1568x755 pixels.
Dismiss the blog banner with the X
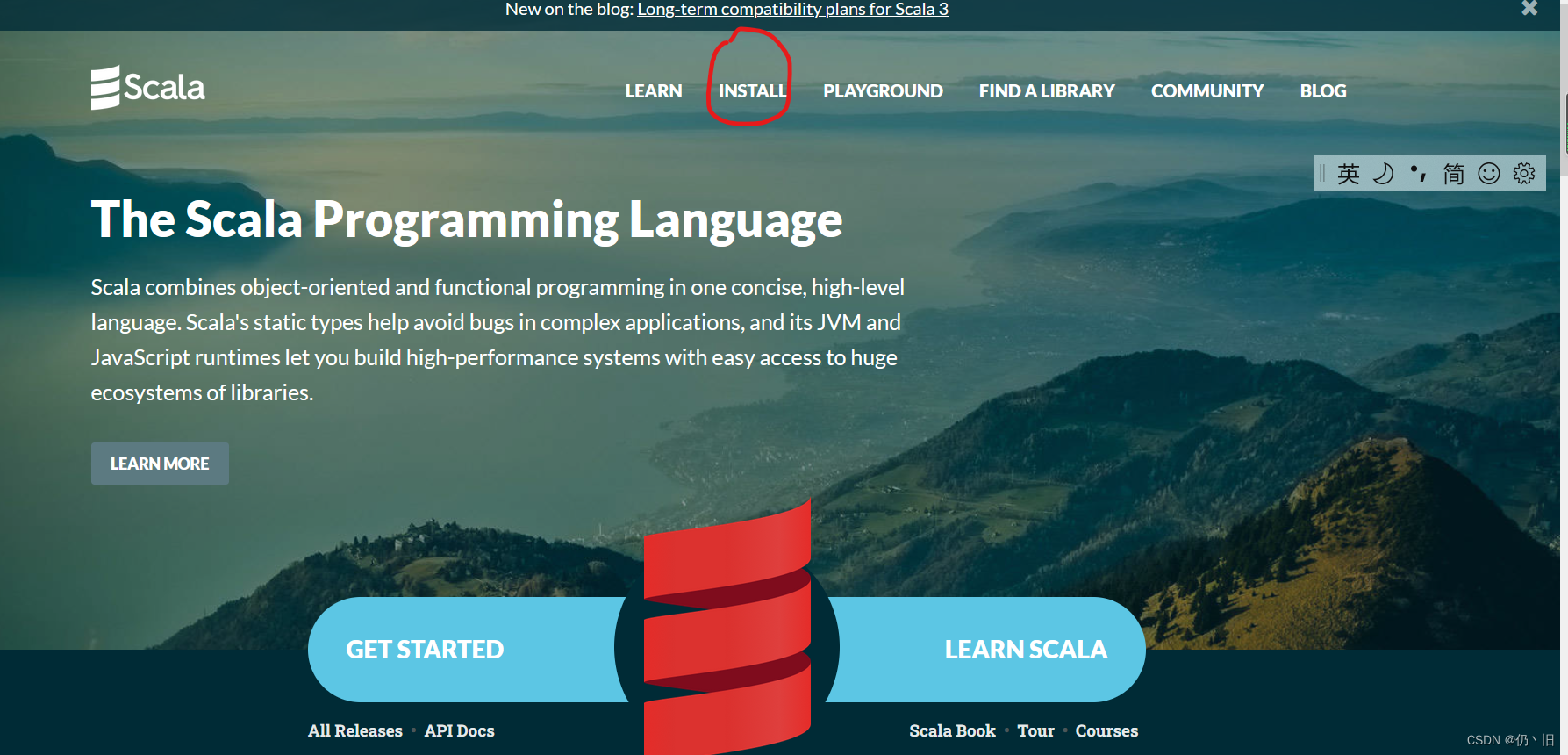click(1529, 8)
